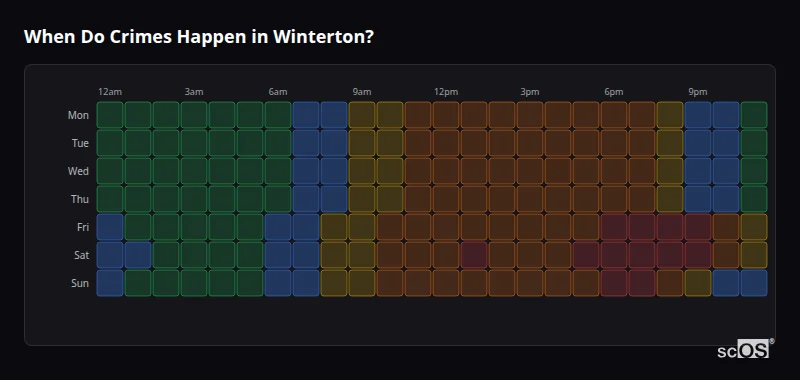This screenshot has width=800, height=380.
Task: Click the 'Tue' row label
Action: 80,143
